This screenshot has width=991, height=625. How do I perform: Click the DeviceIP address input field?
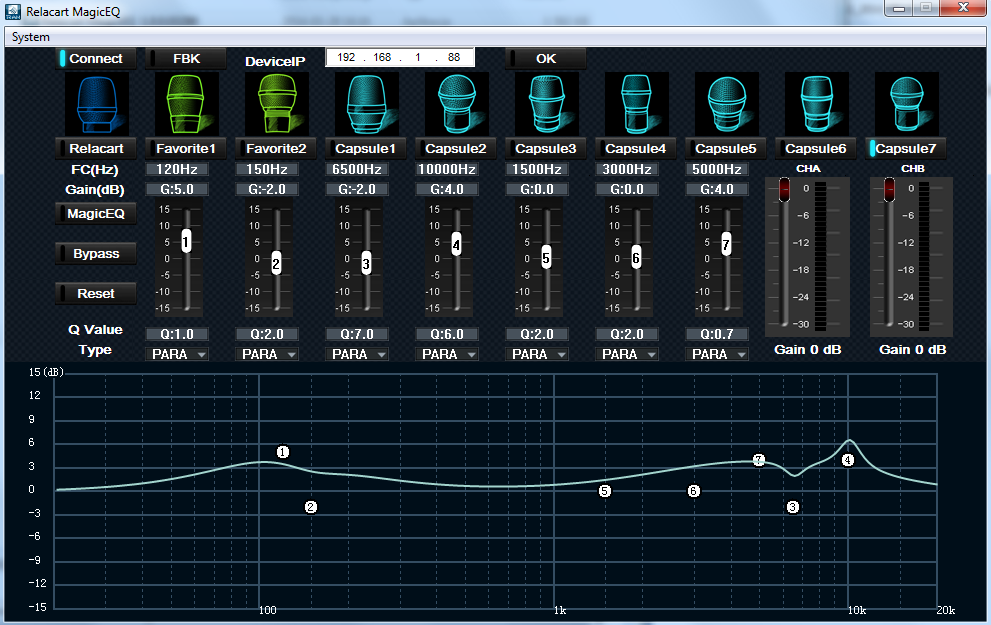400,58
